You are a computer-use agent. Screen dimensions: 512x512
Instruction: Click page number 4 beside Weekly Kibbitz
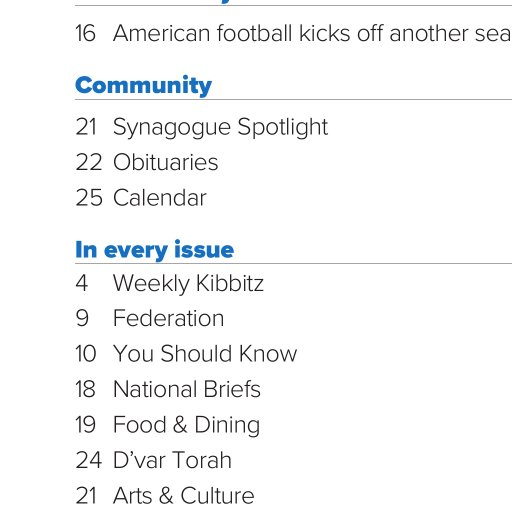[82, 284]
